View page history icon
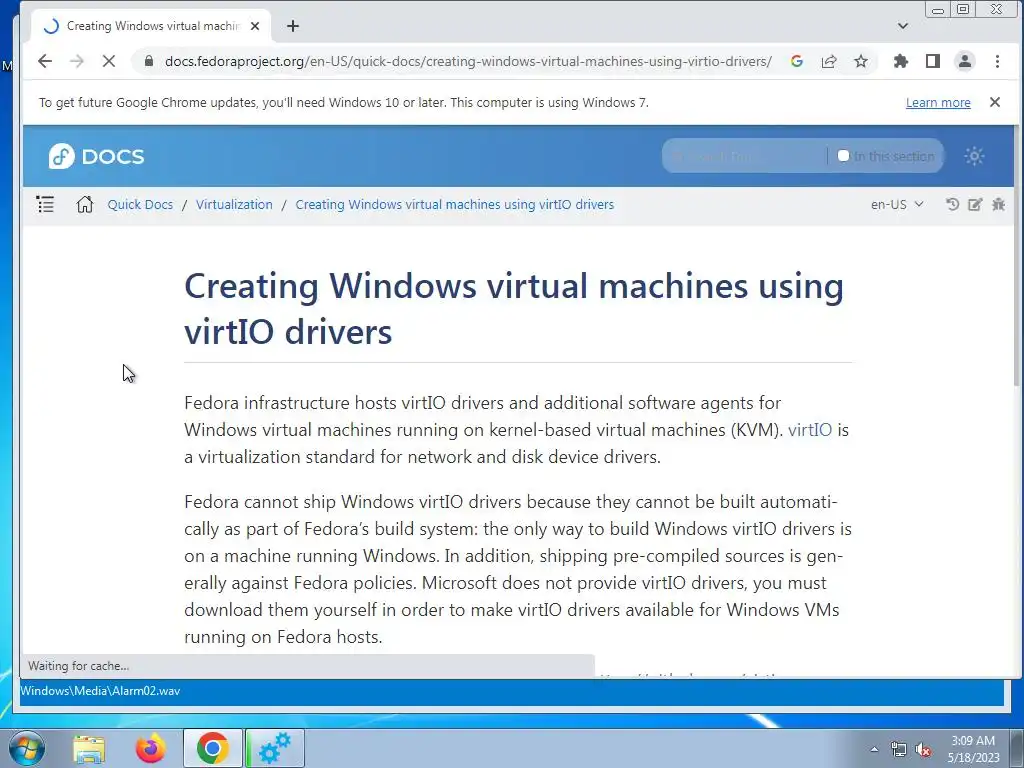 (952, 204)
